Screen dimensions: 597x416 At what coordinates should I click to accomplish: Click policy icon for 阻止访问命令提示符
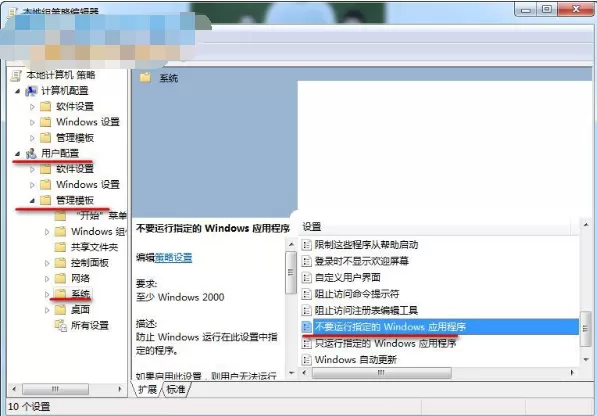pos(306,294)
